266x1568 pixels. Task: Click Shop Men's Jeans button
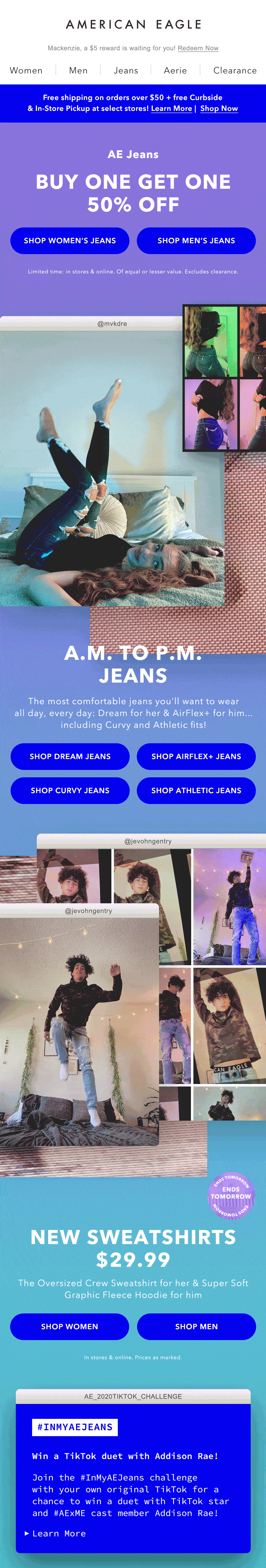click(x=196, y=241)
